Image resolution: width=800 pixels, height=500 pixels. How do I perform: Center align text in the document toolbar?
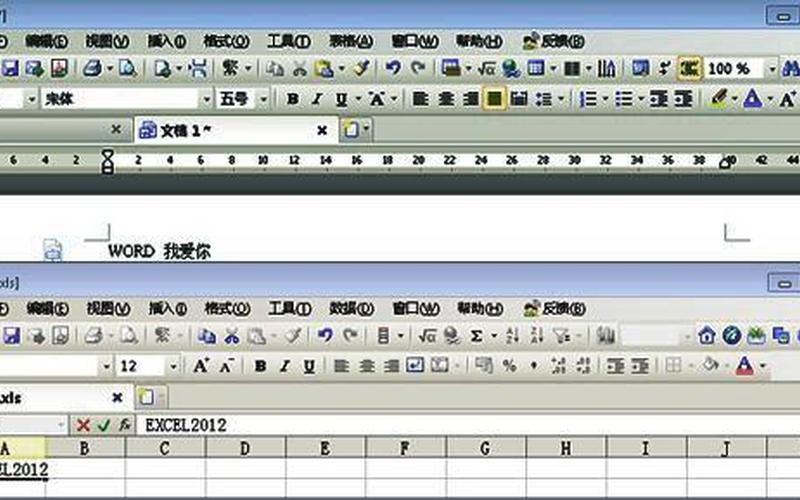point(446,98)
